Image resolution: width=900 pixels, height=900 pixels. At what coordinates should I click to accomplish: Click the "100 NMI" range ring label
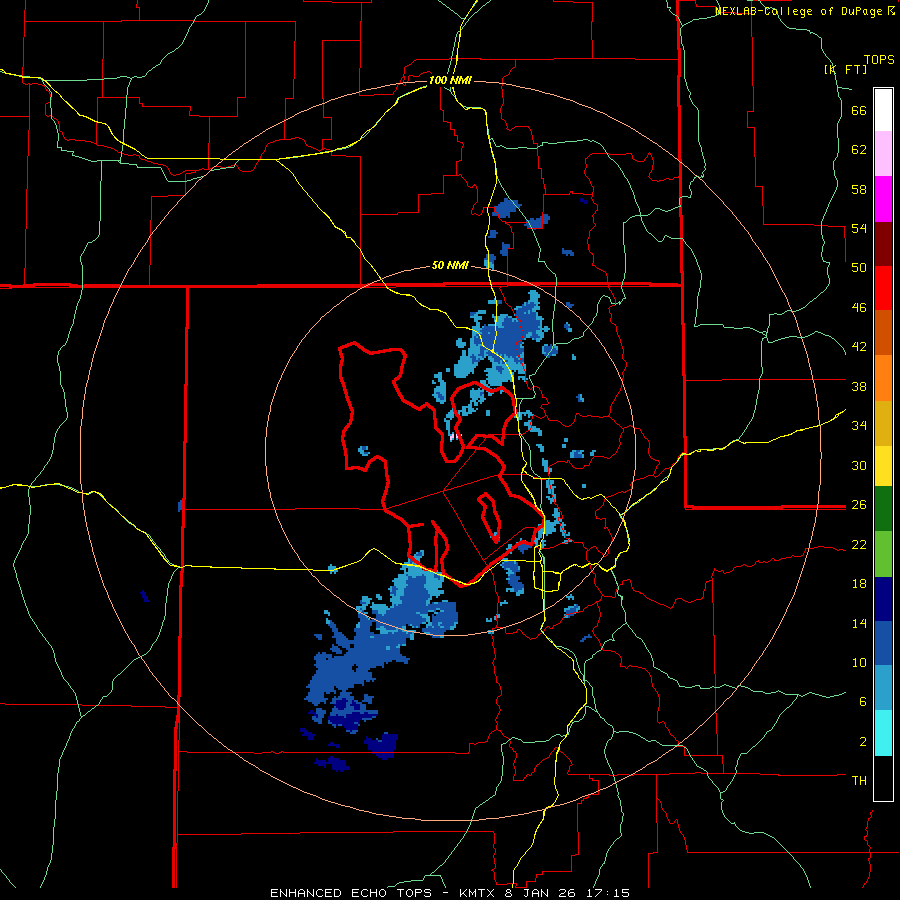click(x=450, y=80)
